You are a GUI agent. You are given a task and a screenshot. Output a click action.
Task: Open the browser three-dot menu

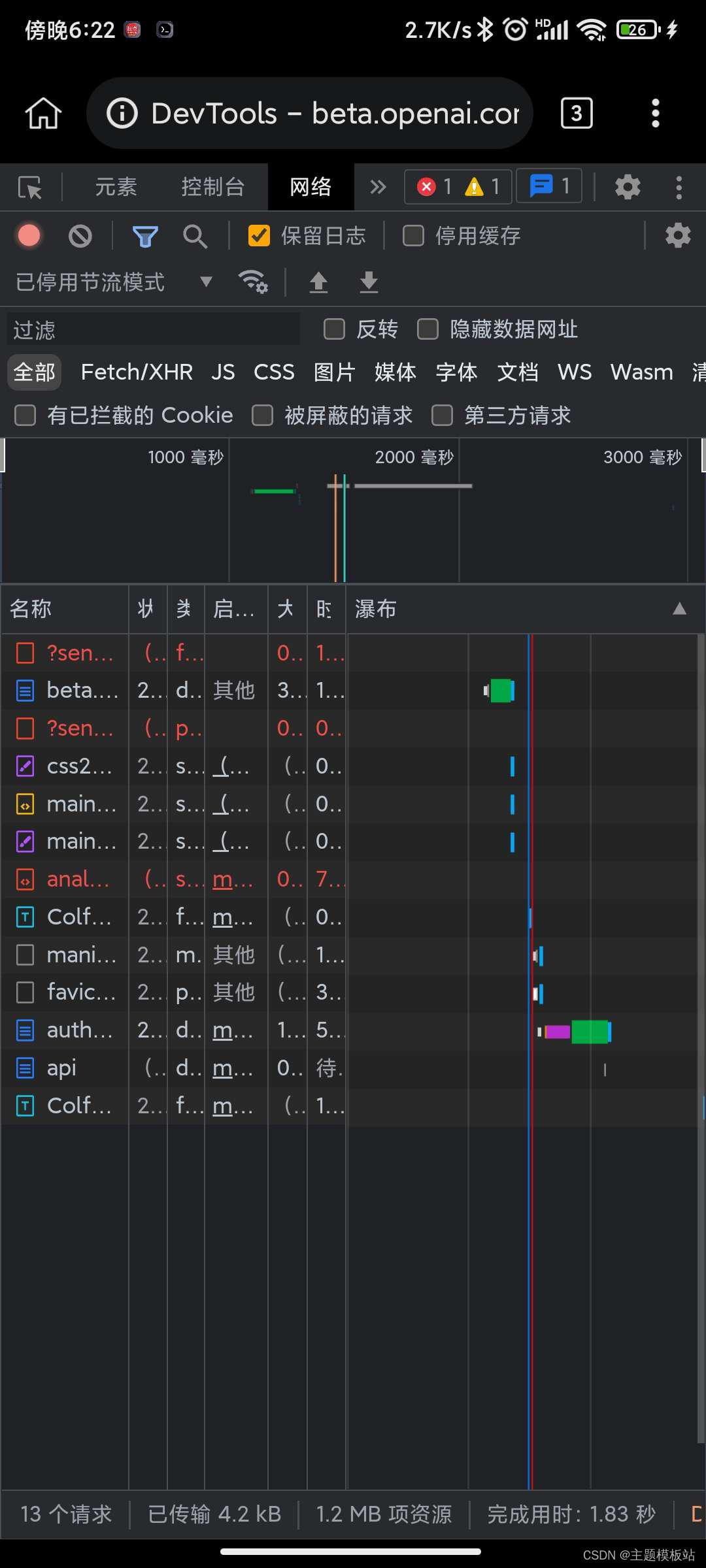coord(656,113)
